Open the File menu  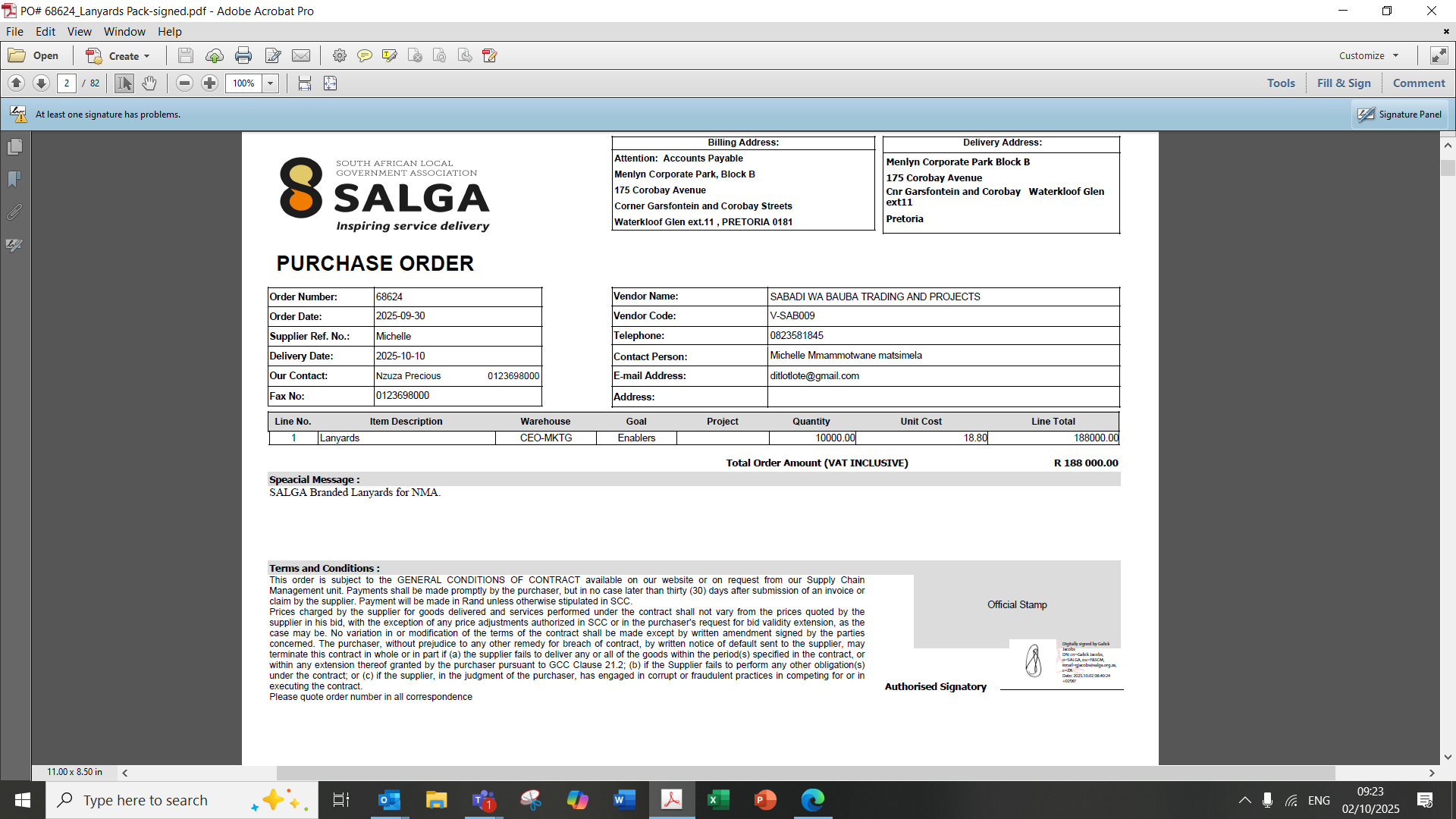click(x=14, y=32)
